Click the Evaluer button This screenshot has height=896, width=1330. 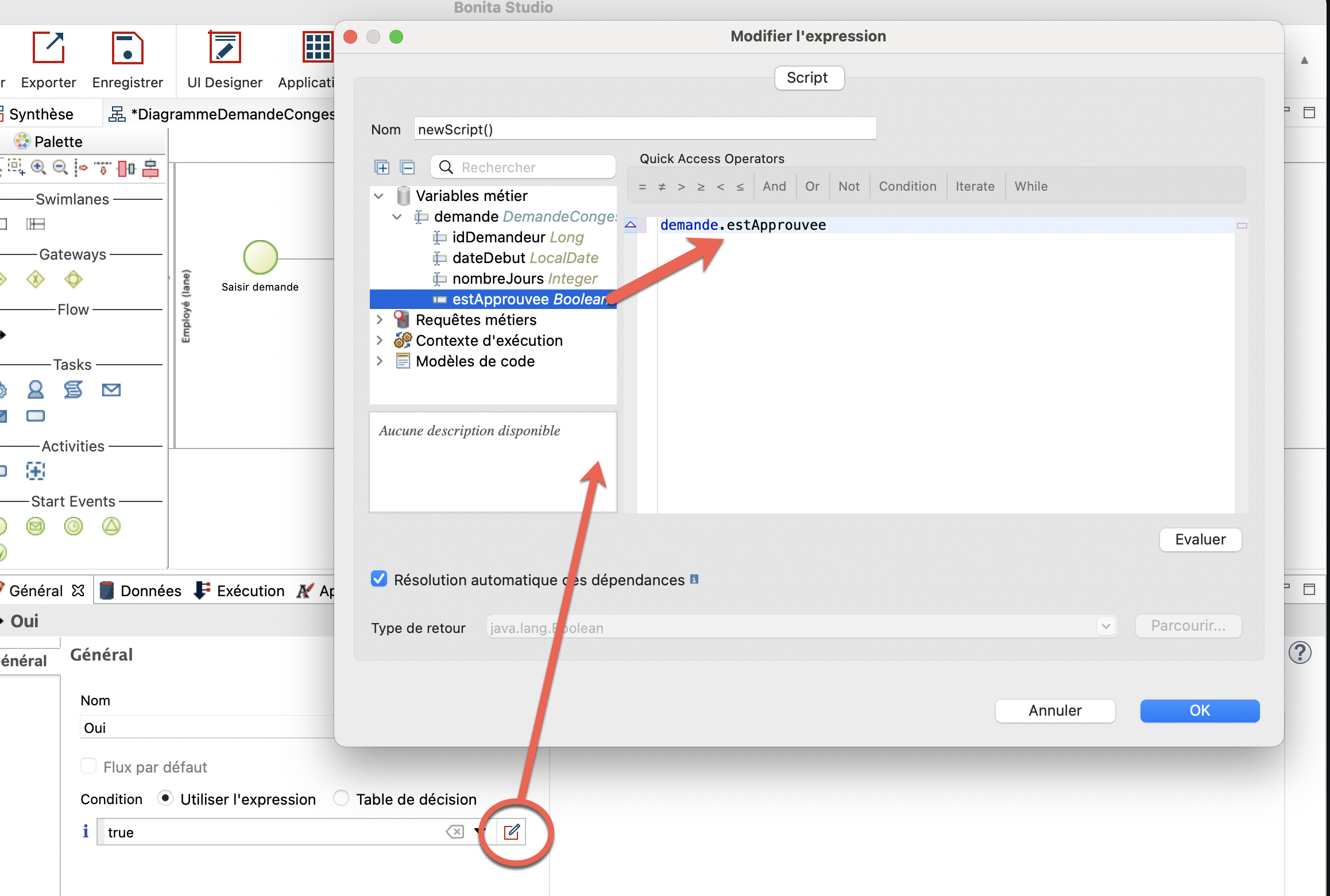[1200, 539]
